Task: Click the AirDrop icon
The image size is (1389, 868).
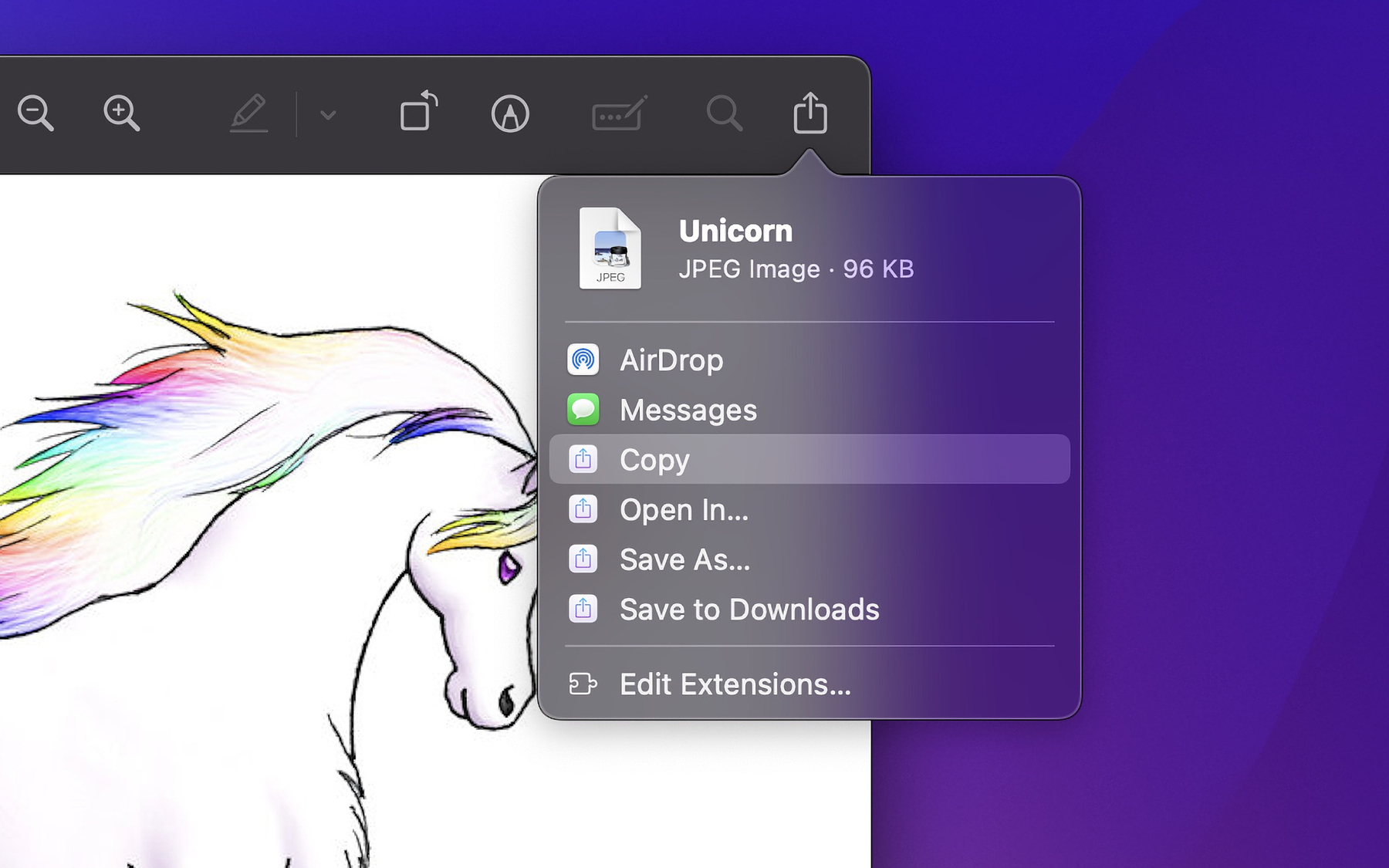Action: [583, 360]
